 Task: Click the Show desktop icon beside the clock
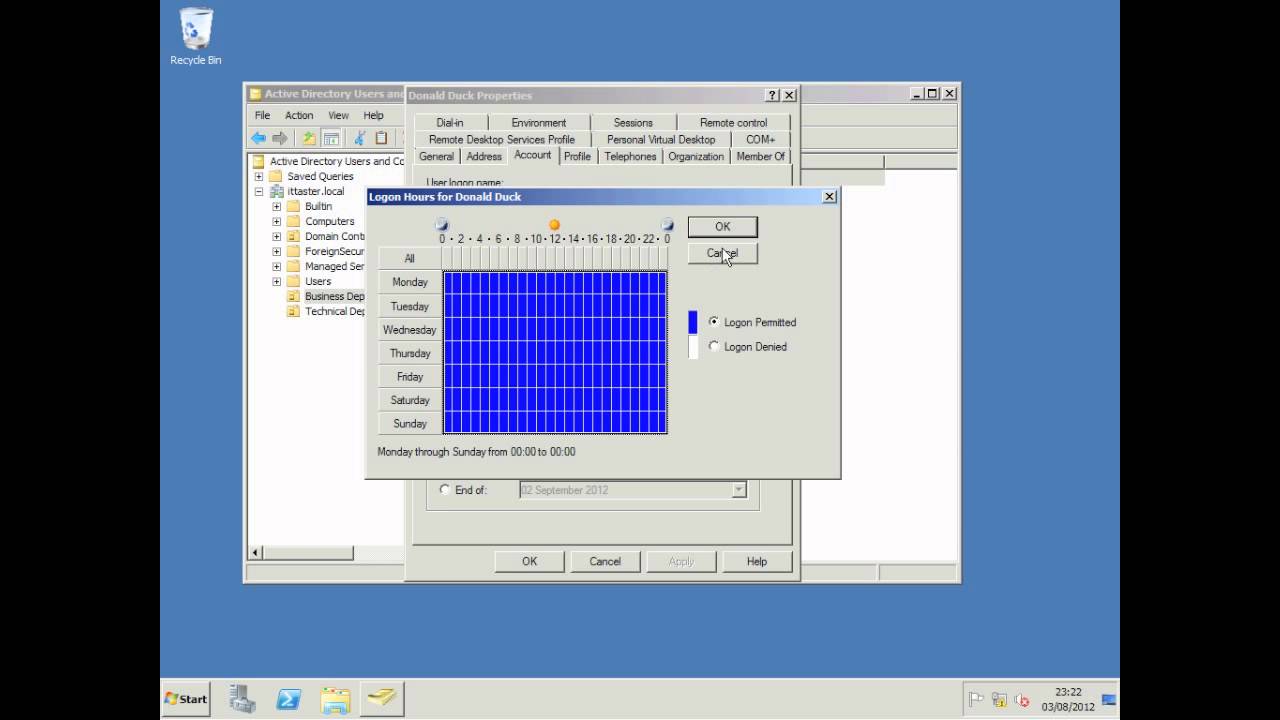click(1109, 699)
